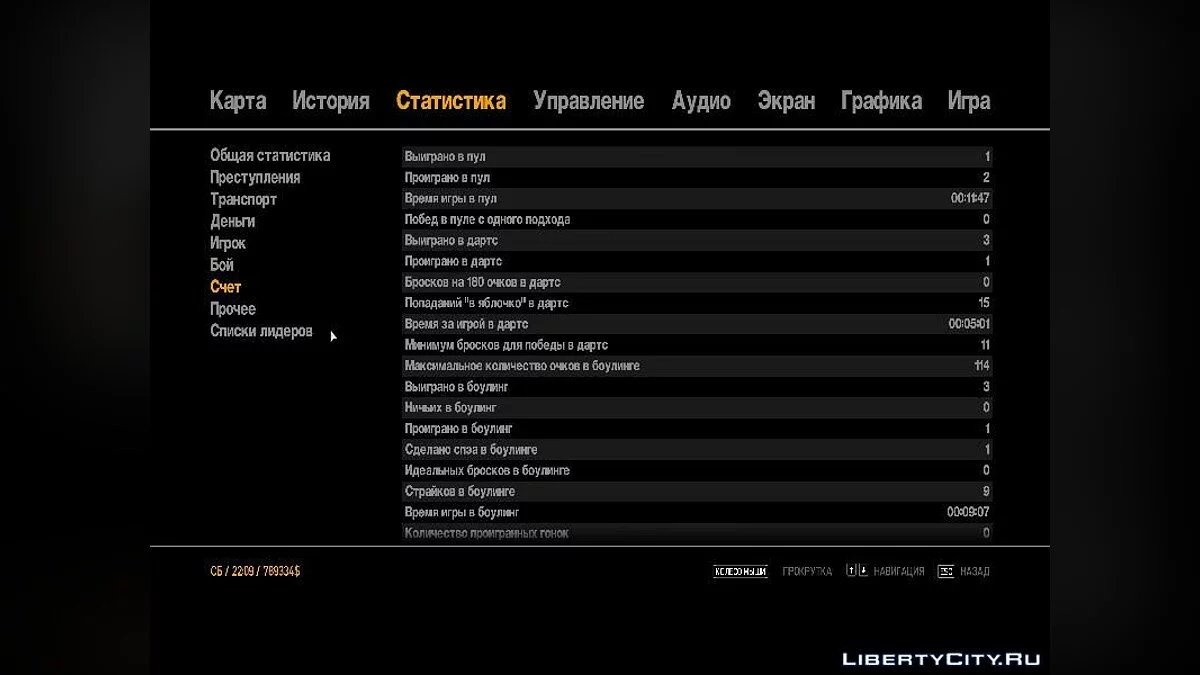The height and width of the screenshot is (675, 1200).
Task: View the Списки лидеров section
Action: coord(261,332)
